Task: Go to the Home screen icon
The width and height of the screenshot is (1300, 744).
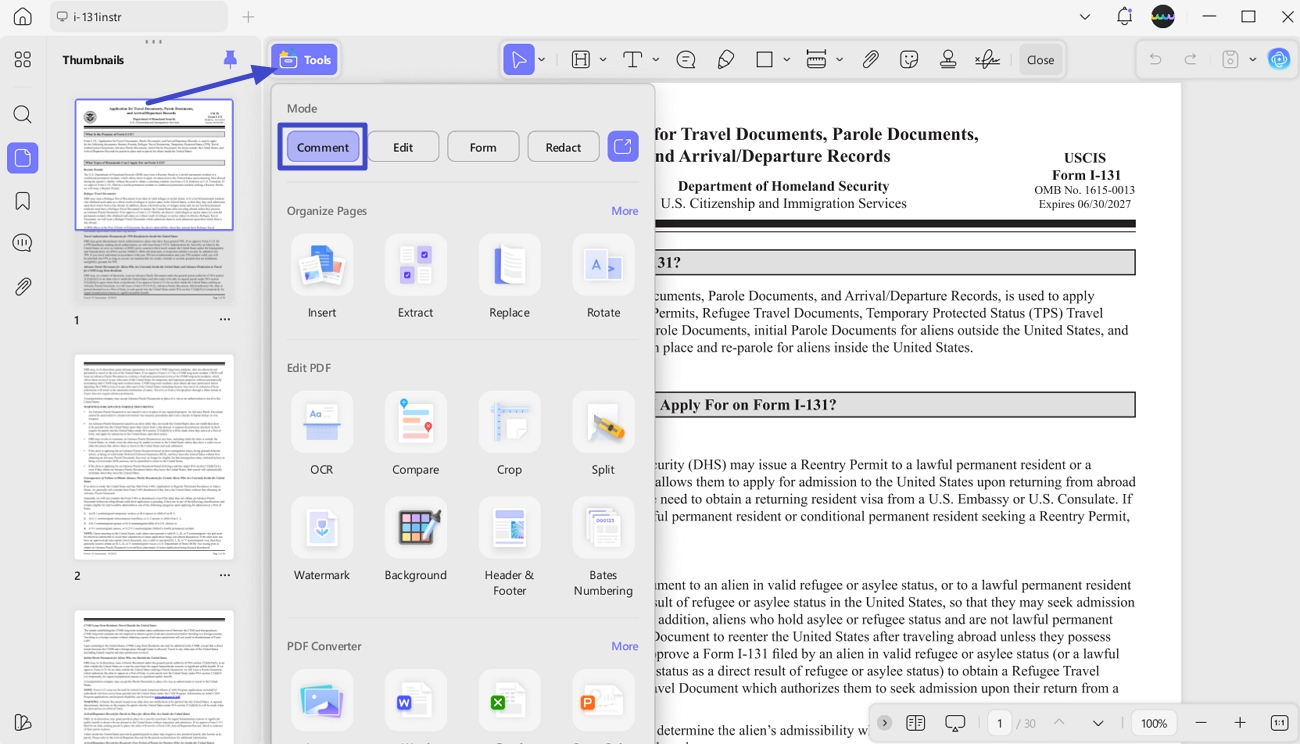Action: pyautogui.click(x=22, y=17)
